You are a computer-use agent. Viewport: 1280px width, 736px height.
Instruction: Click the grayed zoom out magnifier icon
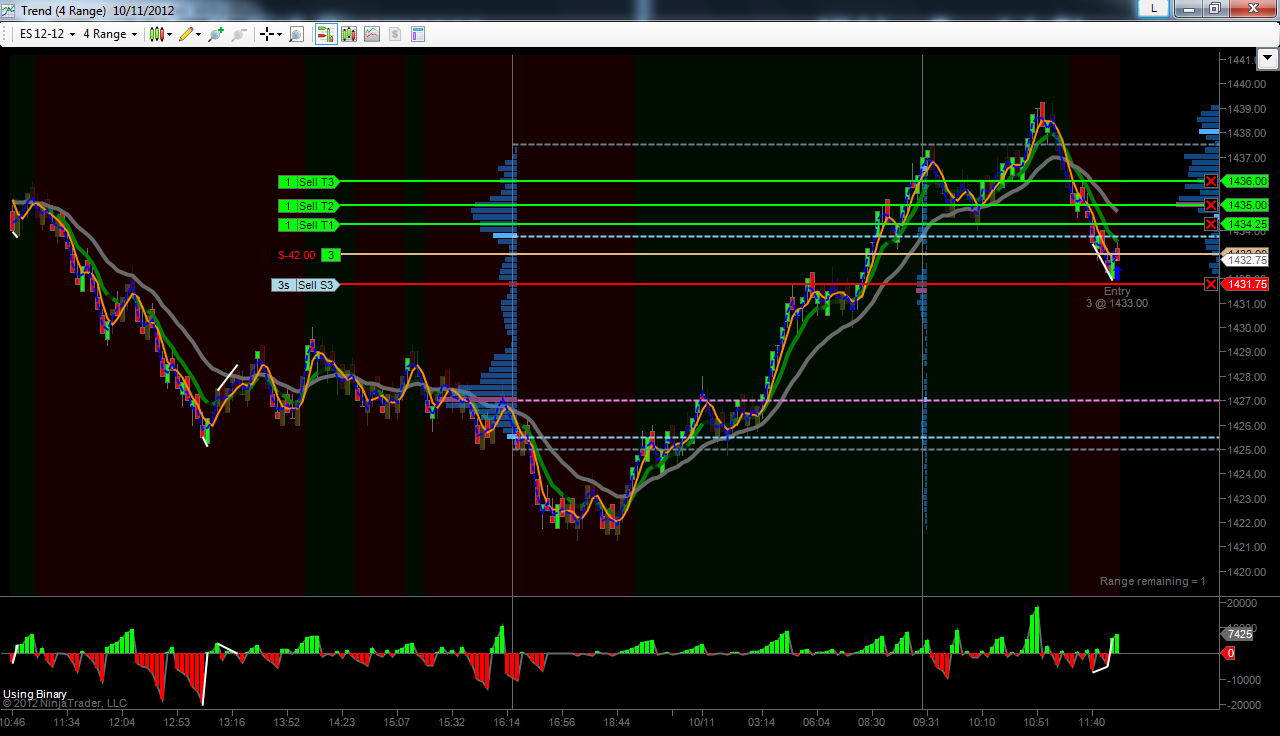tap(238, 34)
